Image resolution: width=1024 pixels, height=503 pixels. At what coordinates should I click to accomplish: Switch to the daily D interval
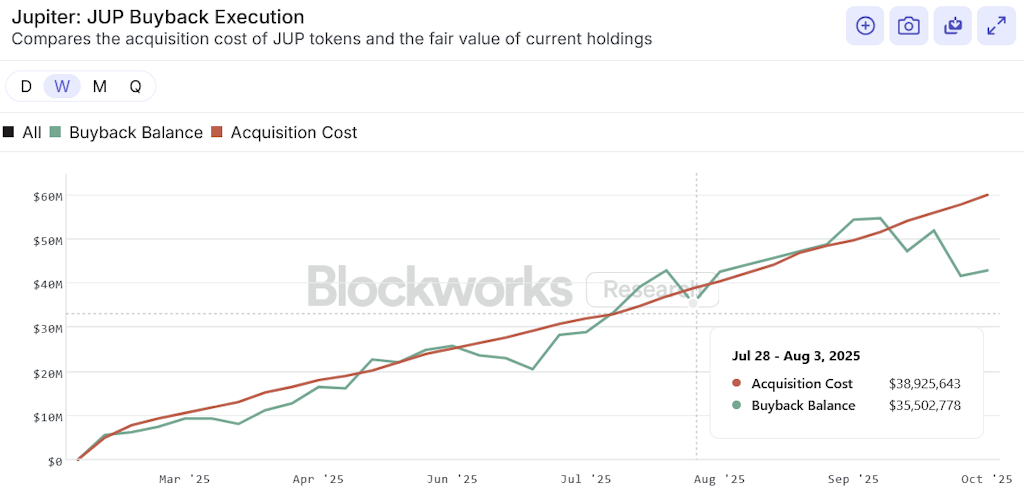click(x=26, y=86)
